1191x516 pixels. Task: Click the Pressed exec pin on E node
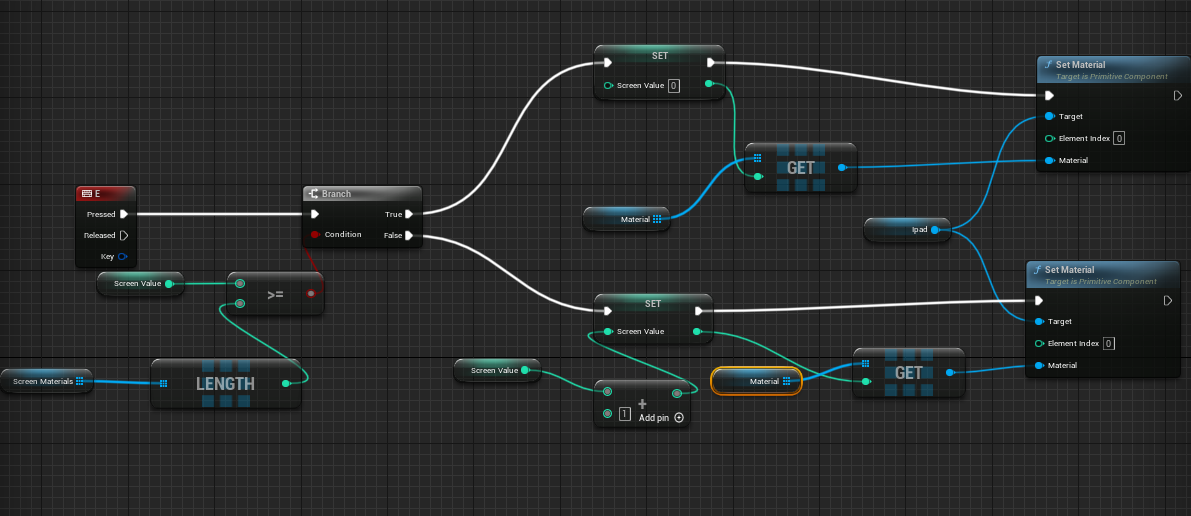pos(124,214)
